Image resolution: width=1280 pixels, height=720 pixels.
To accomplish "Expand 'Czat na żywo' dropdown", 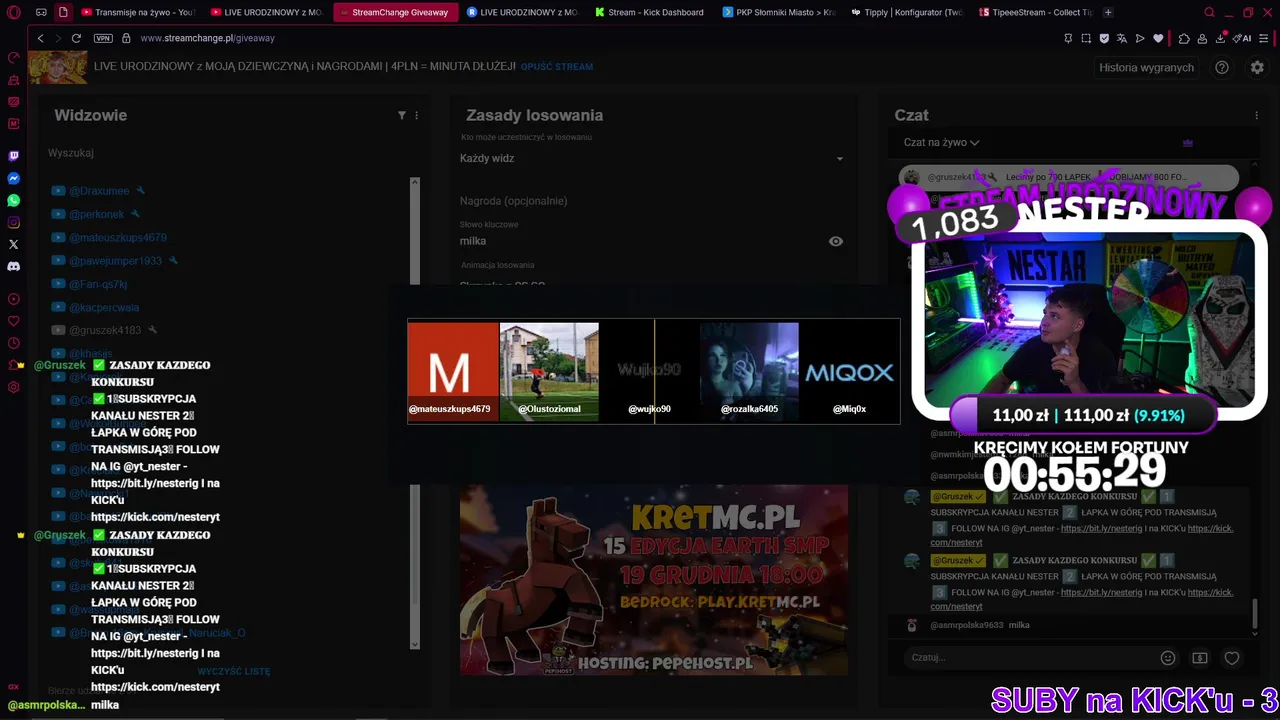I will (x=941, y=142).
